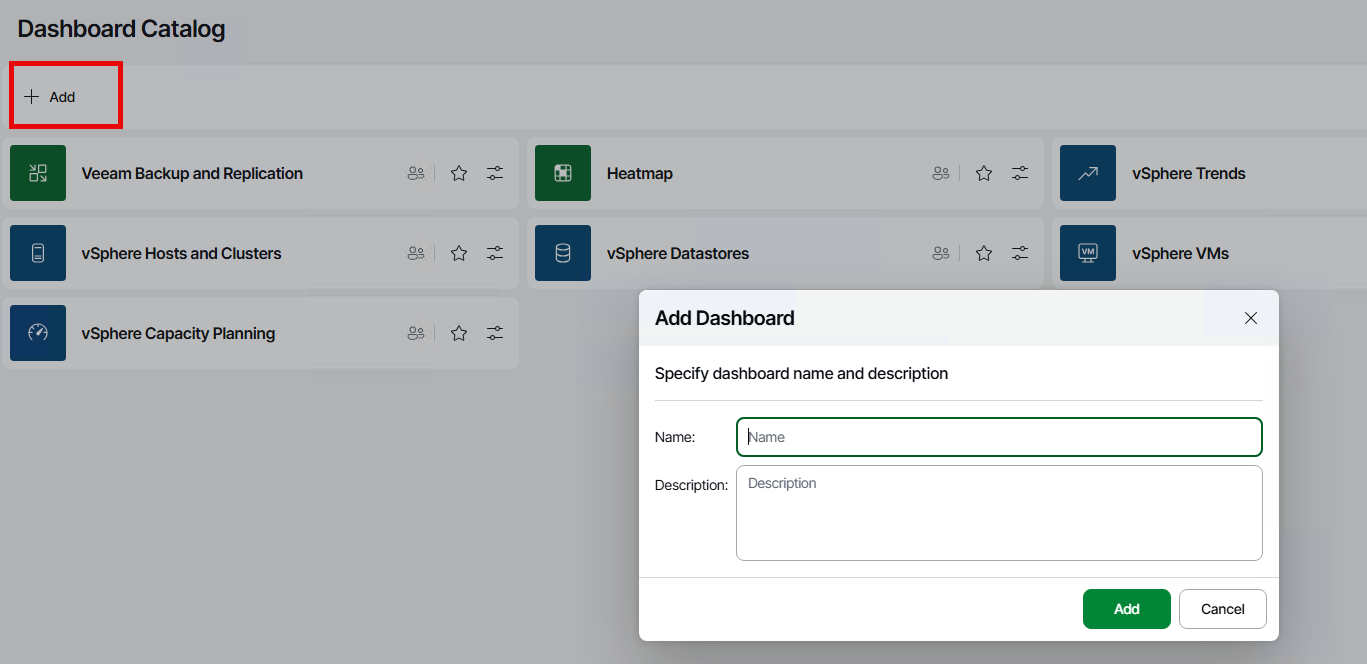Click sharing users icon for vSphere Hosts and Clusters
The image size is (1367, 664).
(416, 253)
